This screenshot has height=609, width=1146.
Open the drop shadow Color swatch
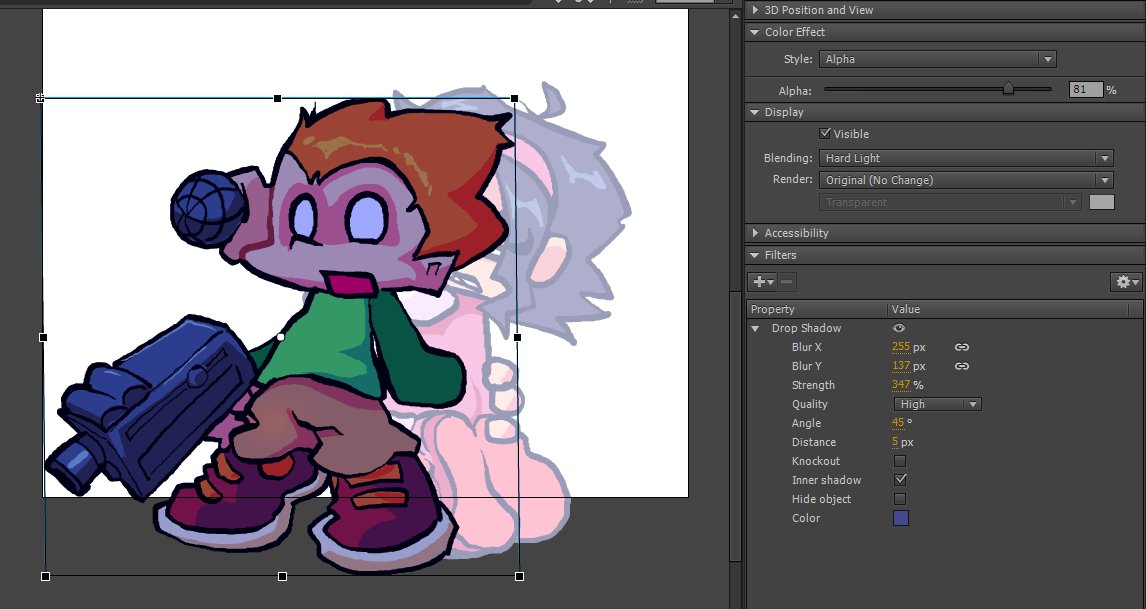click(x=900, y=518)
